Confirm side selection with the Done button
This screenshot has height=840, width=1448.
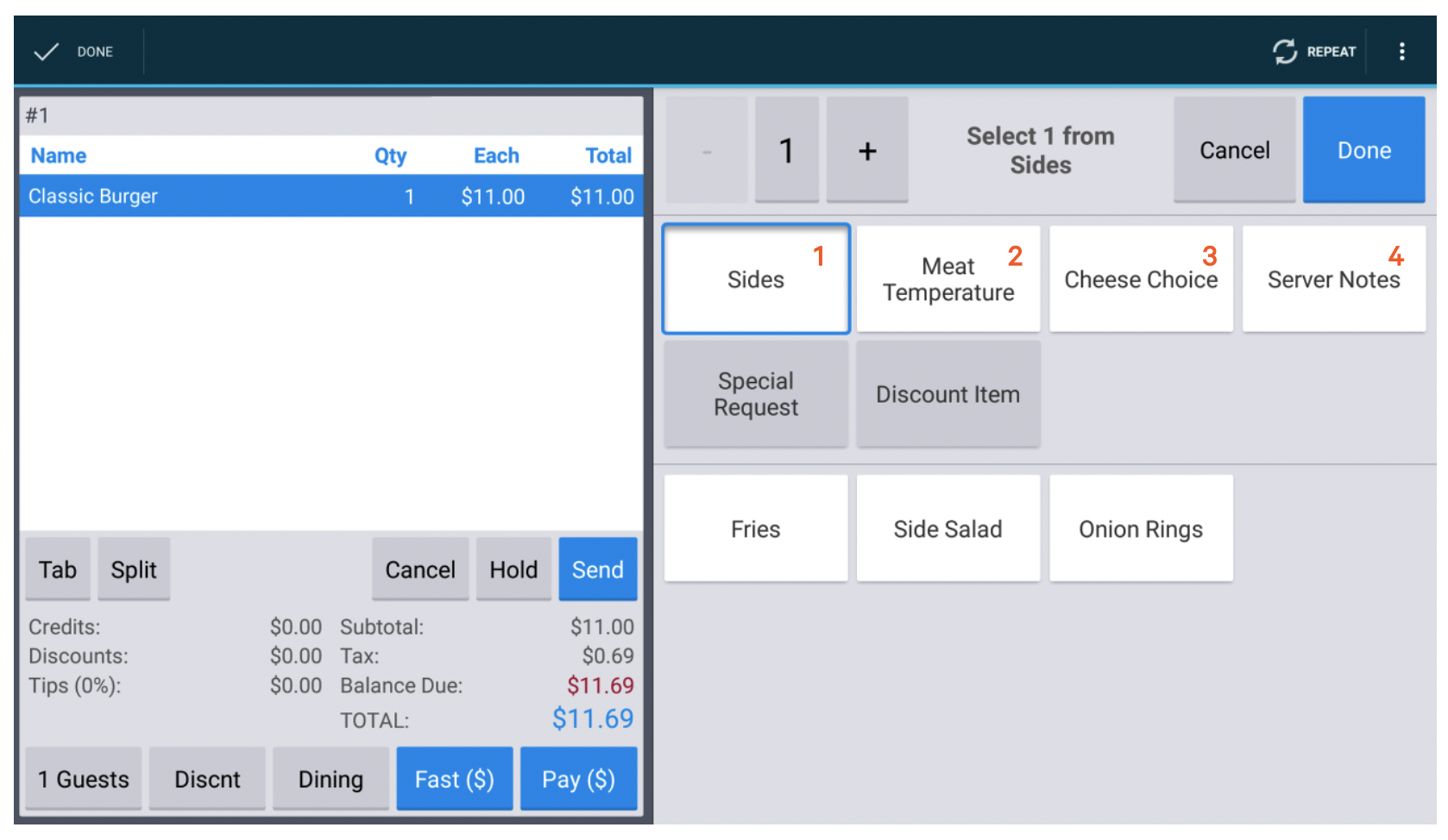click(1363, 149)
